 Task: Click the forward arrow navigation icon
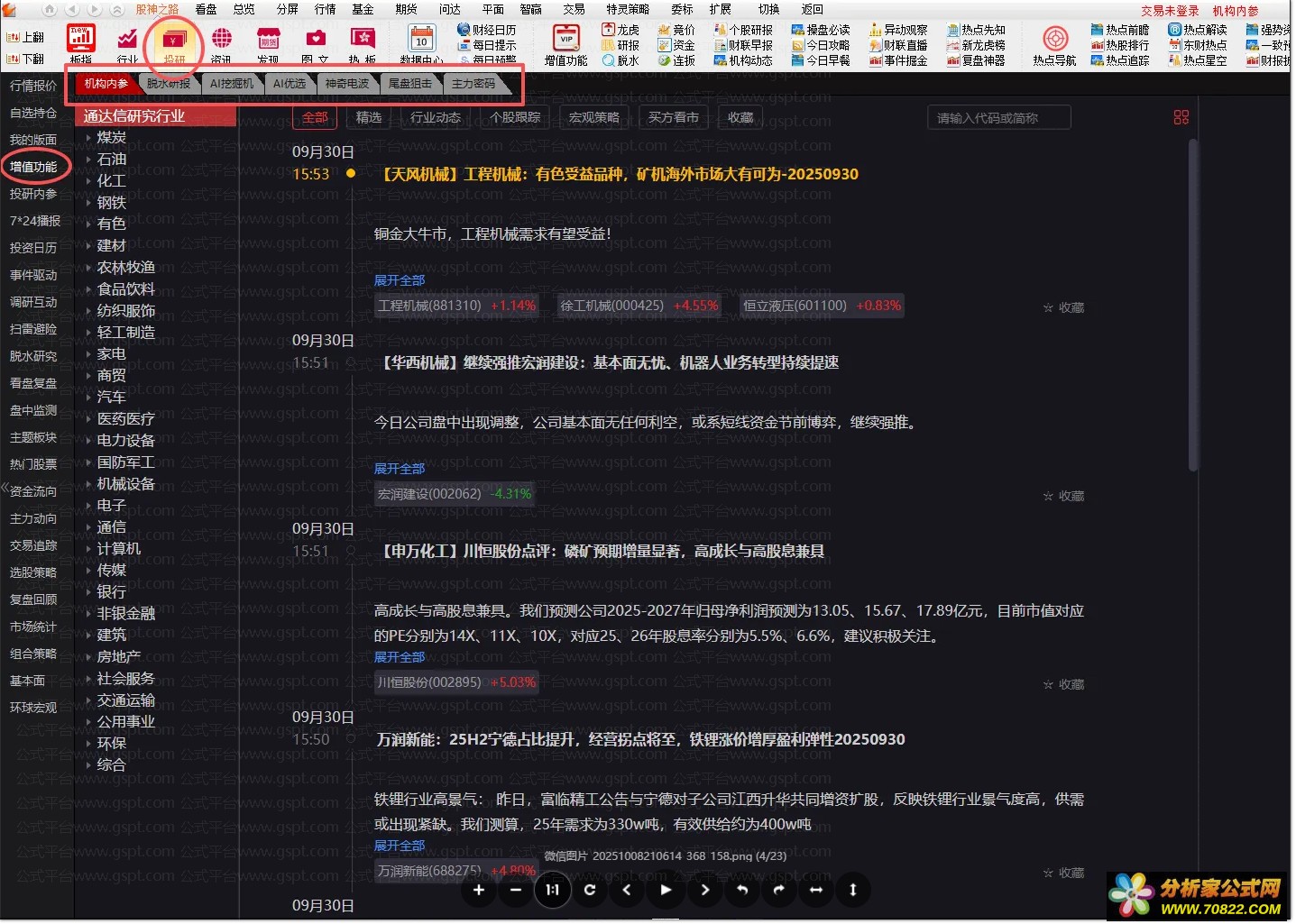point(95,10)
